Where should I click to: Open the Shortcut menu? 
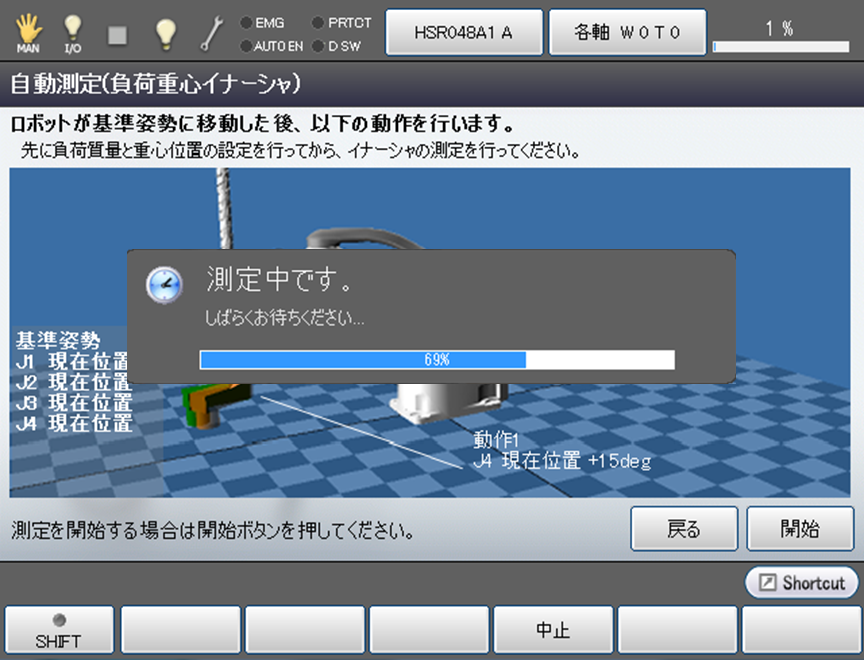[x=802, y=583]
